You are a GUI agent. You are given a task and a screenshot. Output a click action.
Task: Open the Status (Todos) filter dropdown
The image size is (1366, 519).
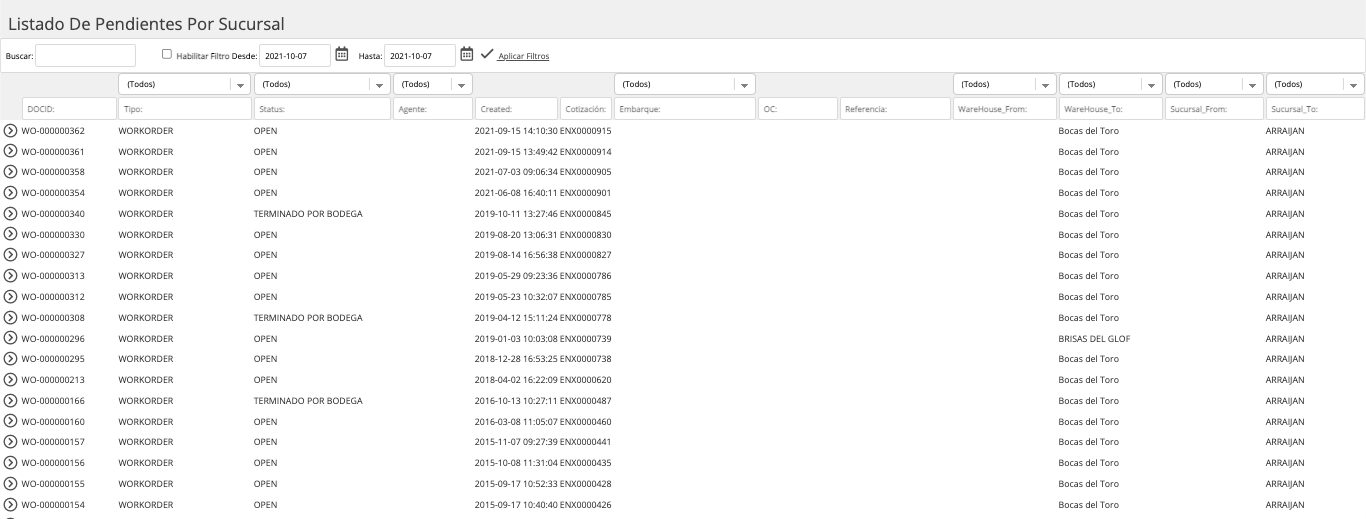click(322, 85)
